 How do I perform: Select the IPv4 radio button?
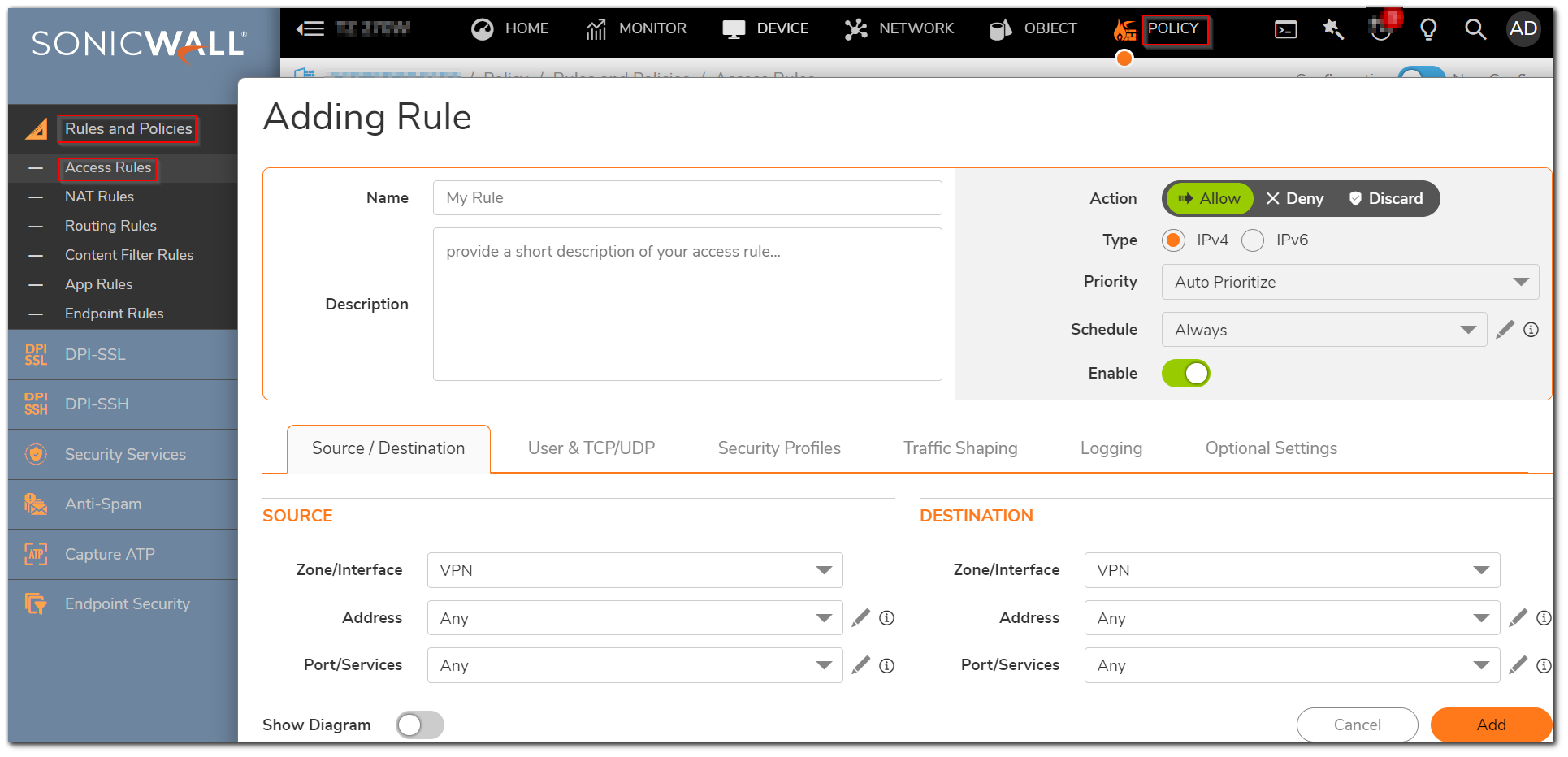pyautogui.click(x=1173, y=240)
